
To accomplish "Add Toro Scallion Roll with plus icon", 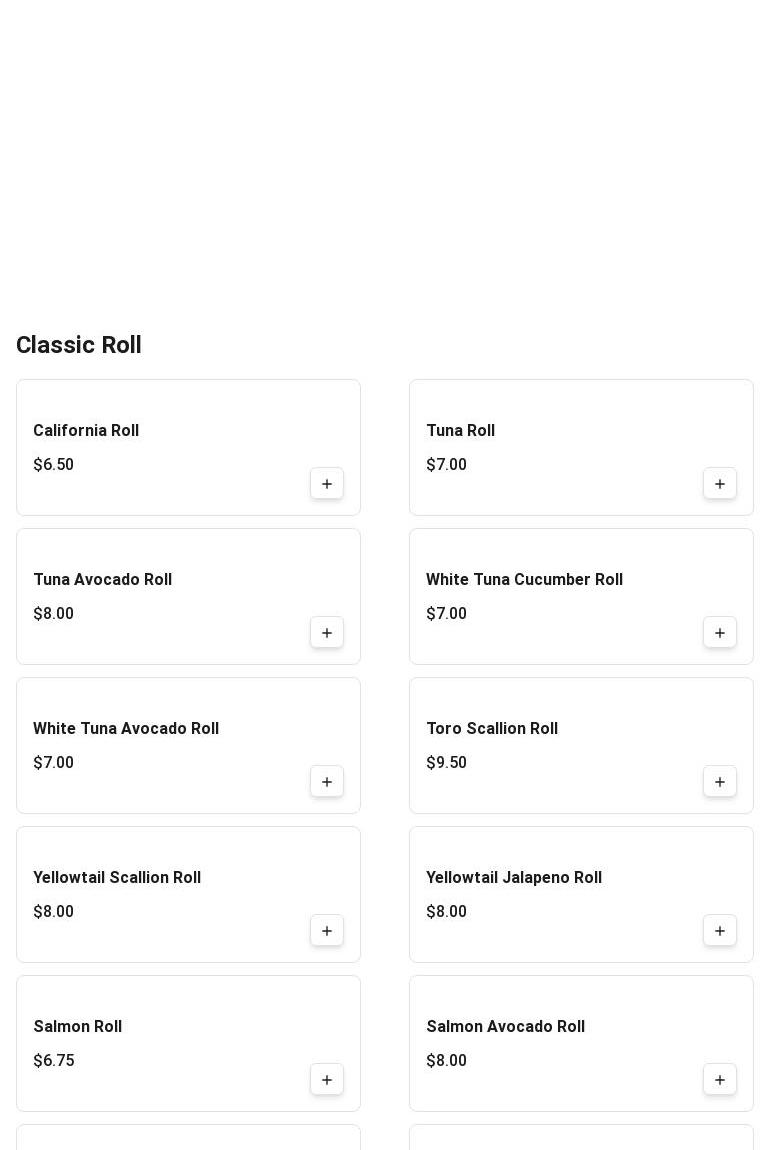I will coord(720,782).
